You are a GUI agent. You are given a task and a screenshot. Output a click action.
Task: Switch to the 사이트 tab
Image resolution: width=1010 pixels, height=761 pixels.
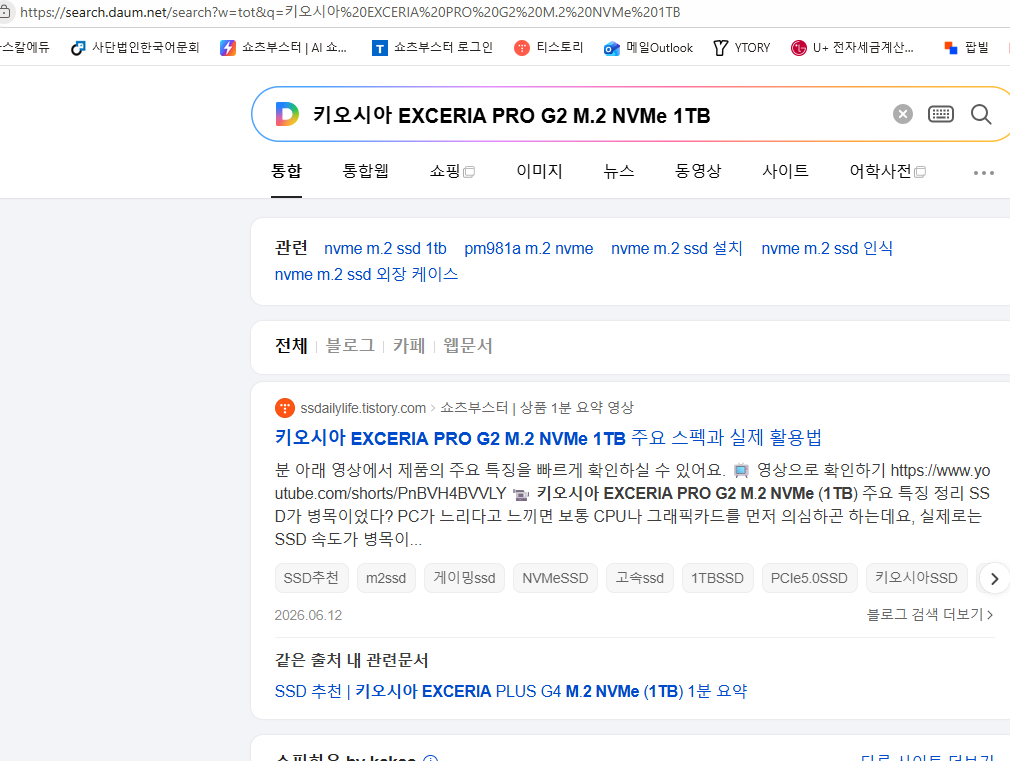tap(785, 171)
